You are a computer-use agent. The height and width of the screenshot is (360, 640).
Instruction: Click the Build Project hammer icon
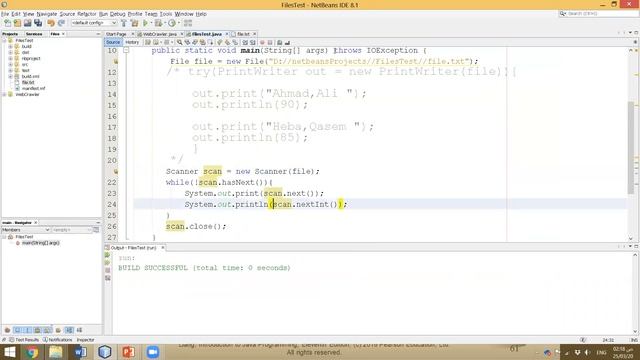click(124, 23)
